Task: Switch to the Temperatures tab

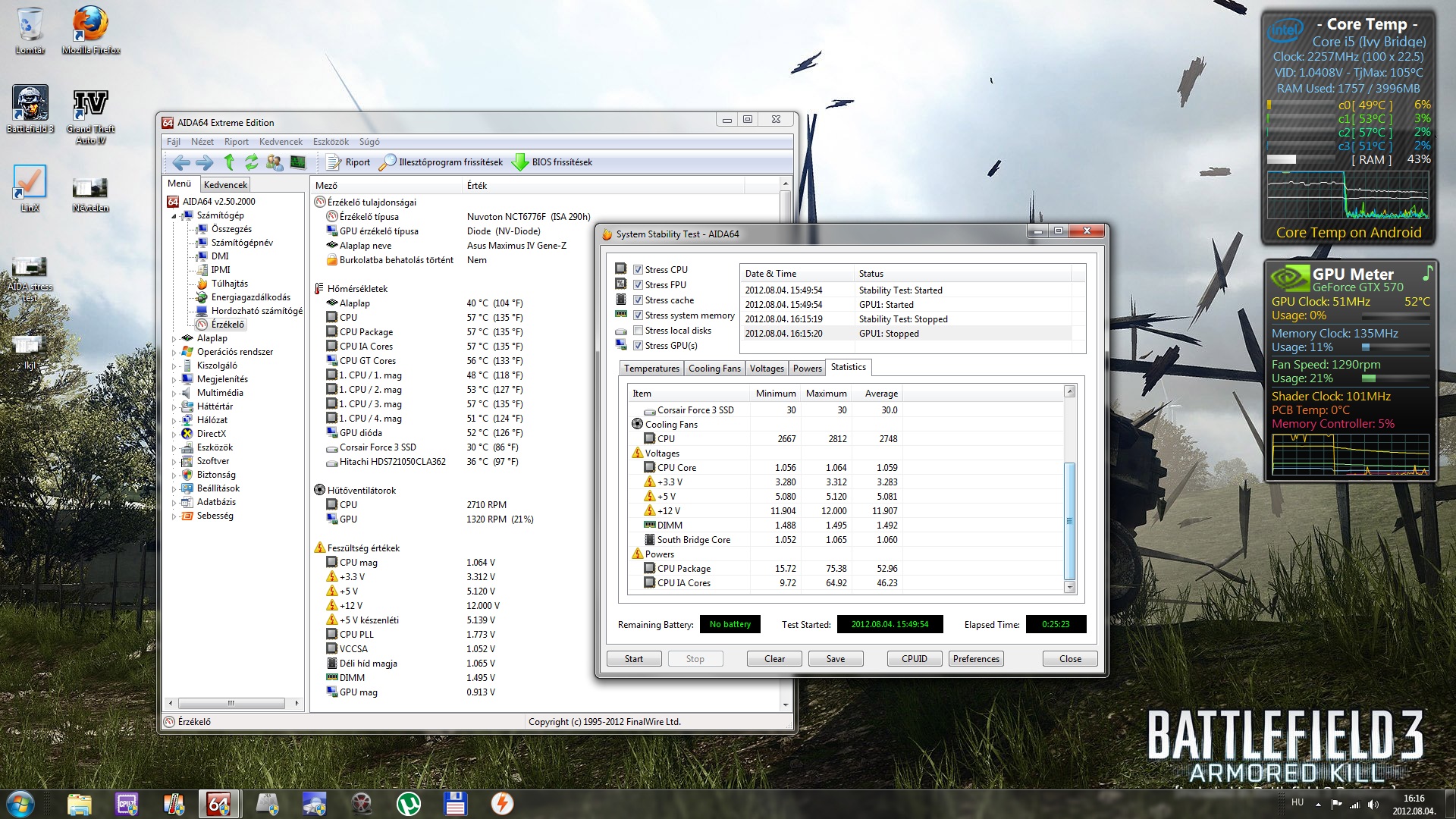Action: pos(651,369)
